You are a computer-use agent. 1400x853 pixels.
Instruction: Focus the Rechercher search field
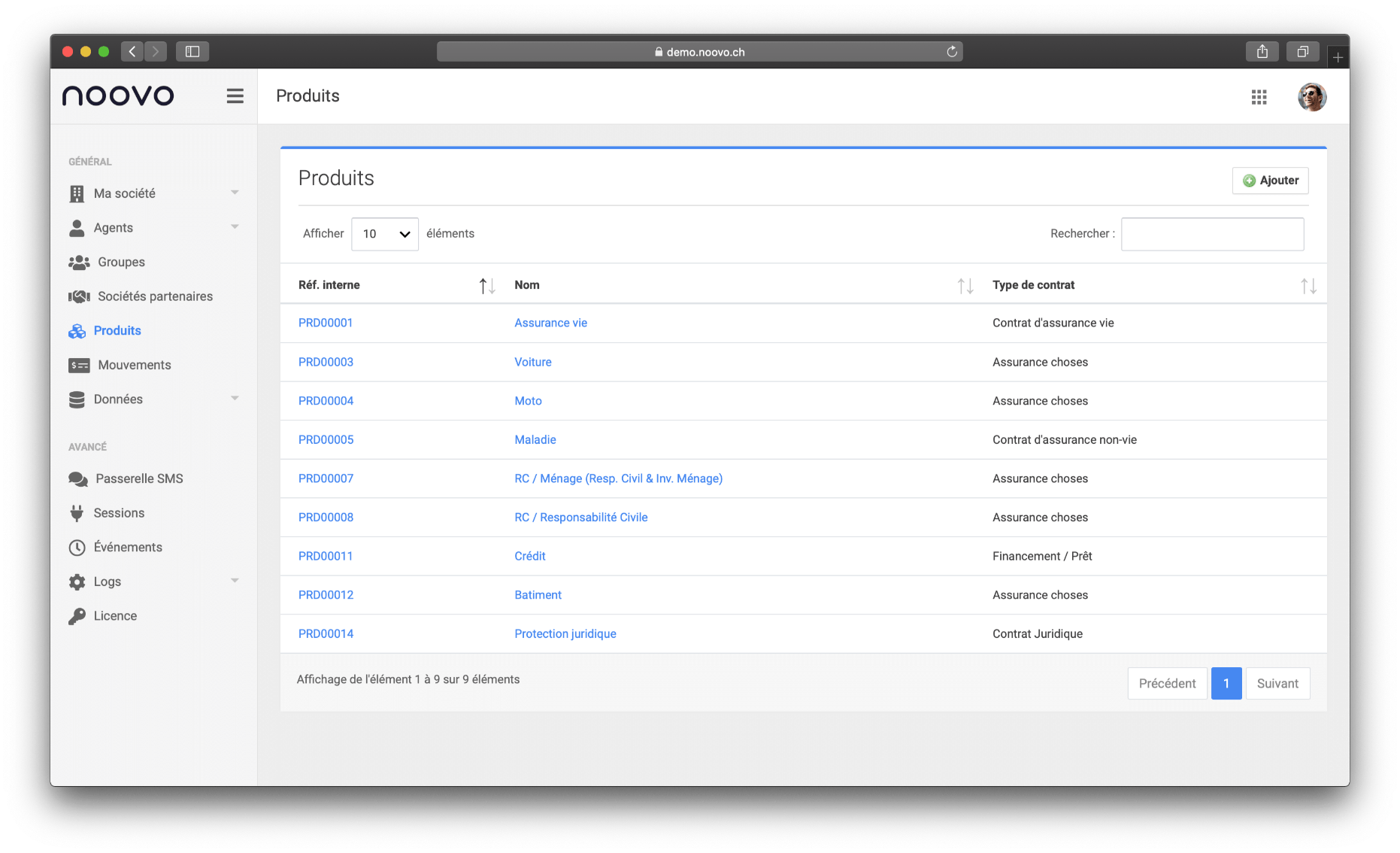pos(1212,234)
